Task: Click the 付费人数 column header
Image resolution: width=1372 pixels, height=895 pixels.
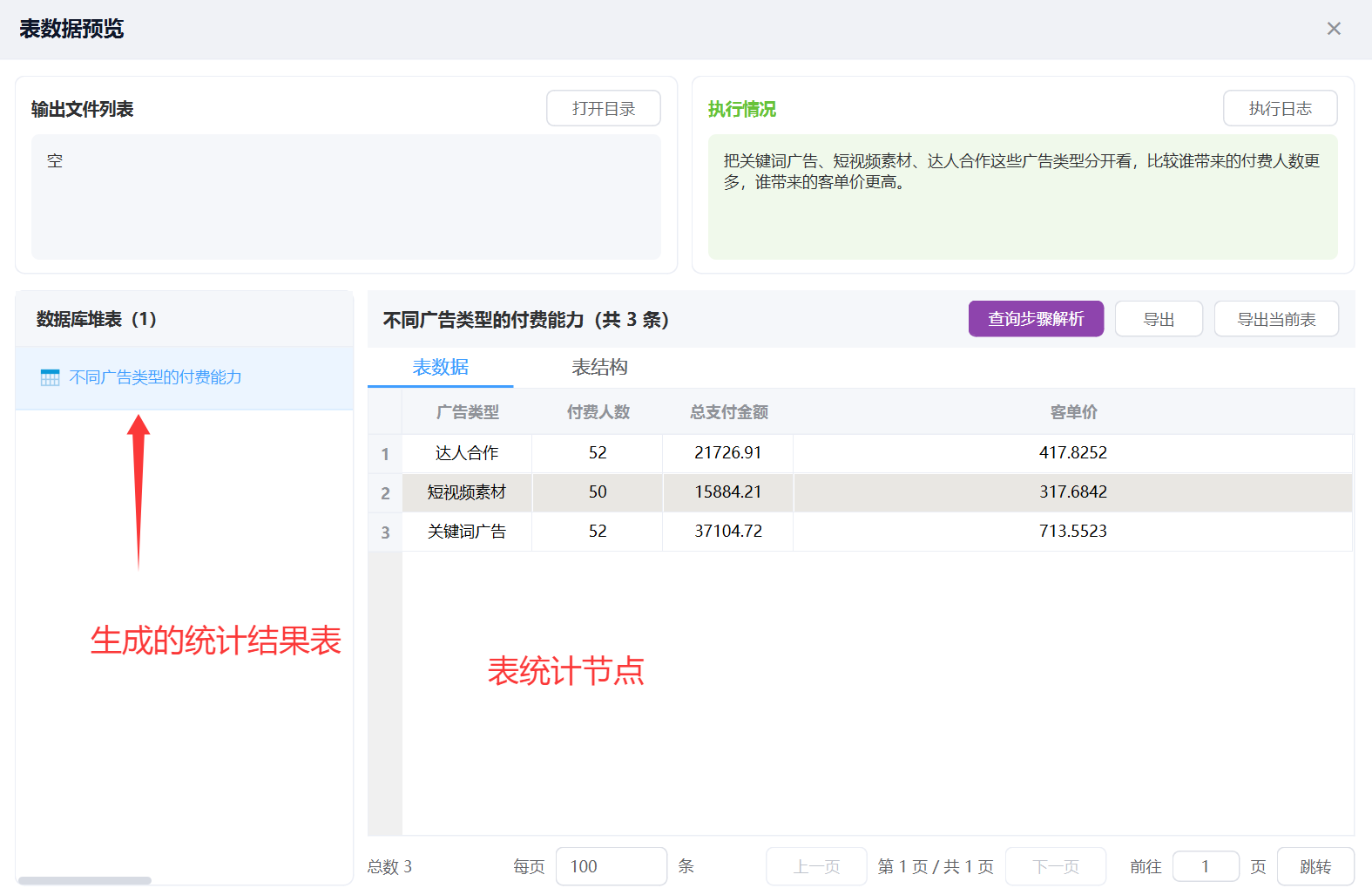Action: point(598,412)
